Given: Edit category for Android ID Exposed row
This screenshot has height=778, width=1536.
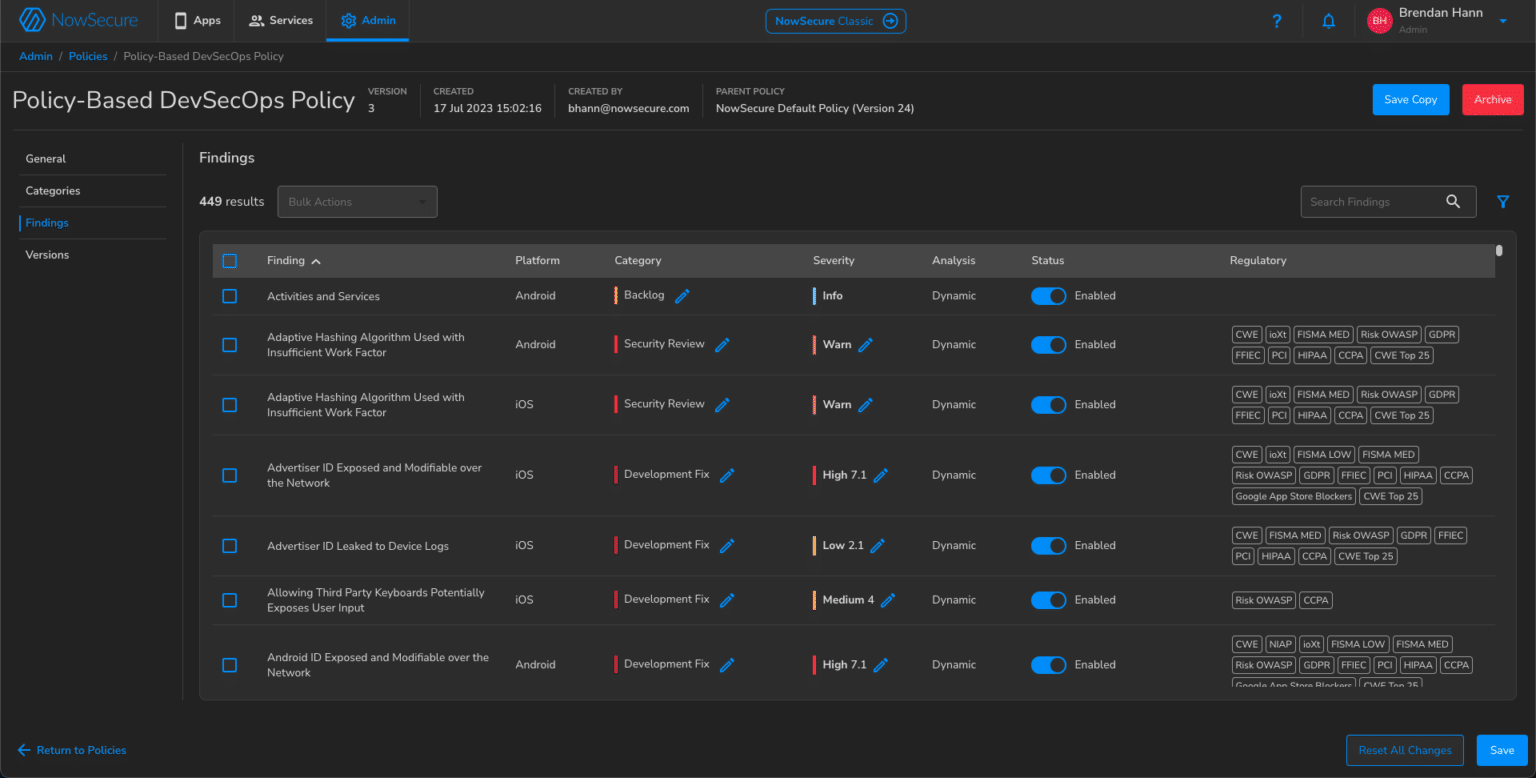Looking at the screenshot, I should click(727, 665).
